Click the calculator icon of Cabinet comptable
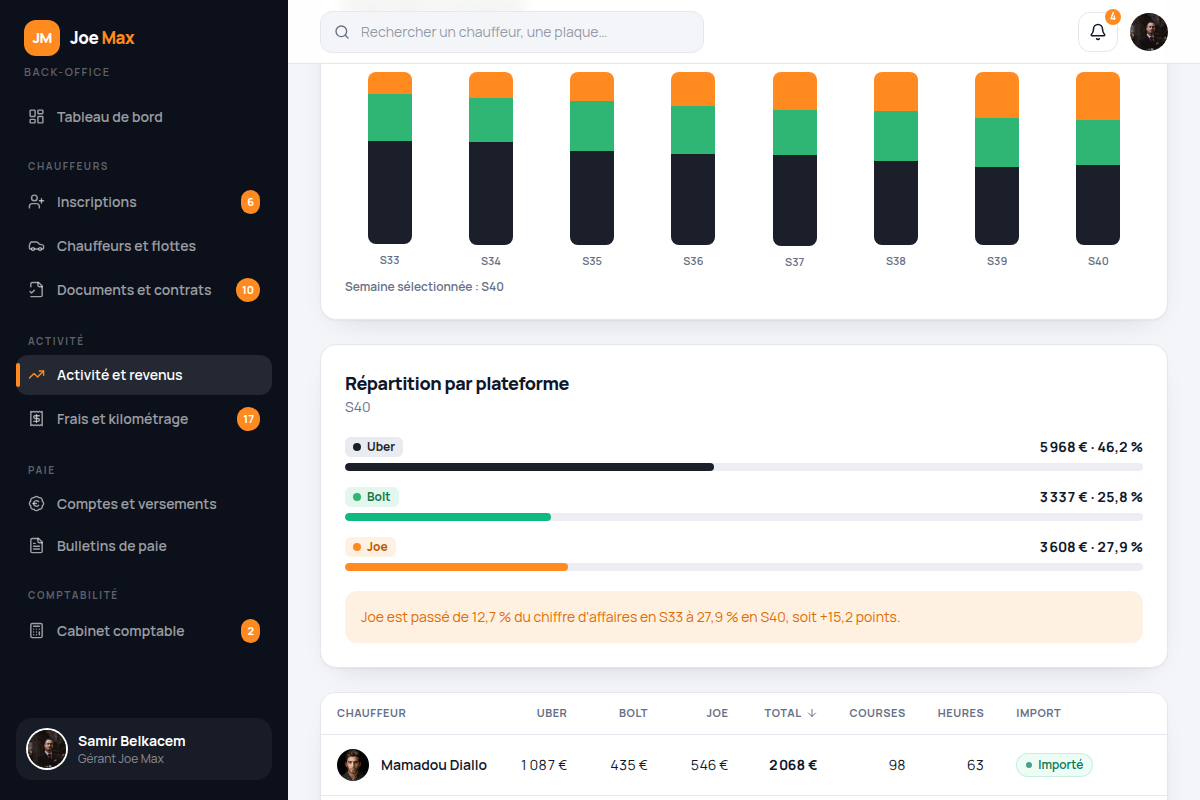The image size is (1200, 800). pyautogui.click(x=36, y=631)
